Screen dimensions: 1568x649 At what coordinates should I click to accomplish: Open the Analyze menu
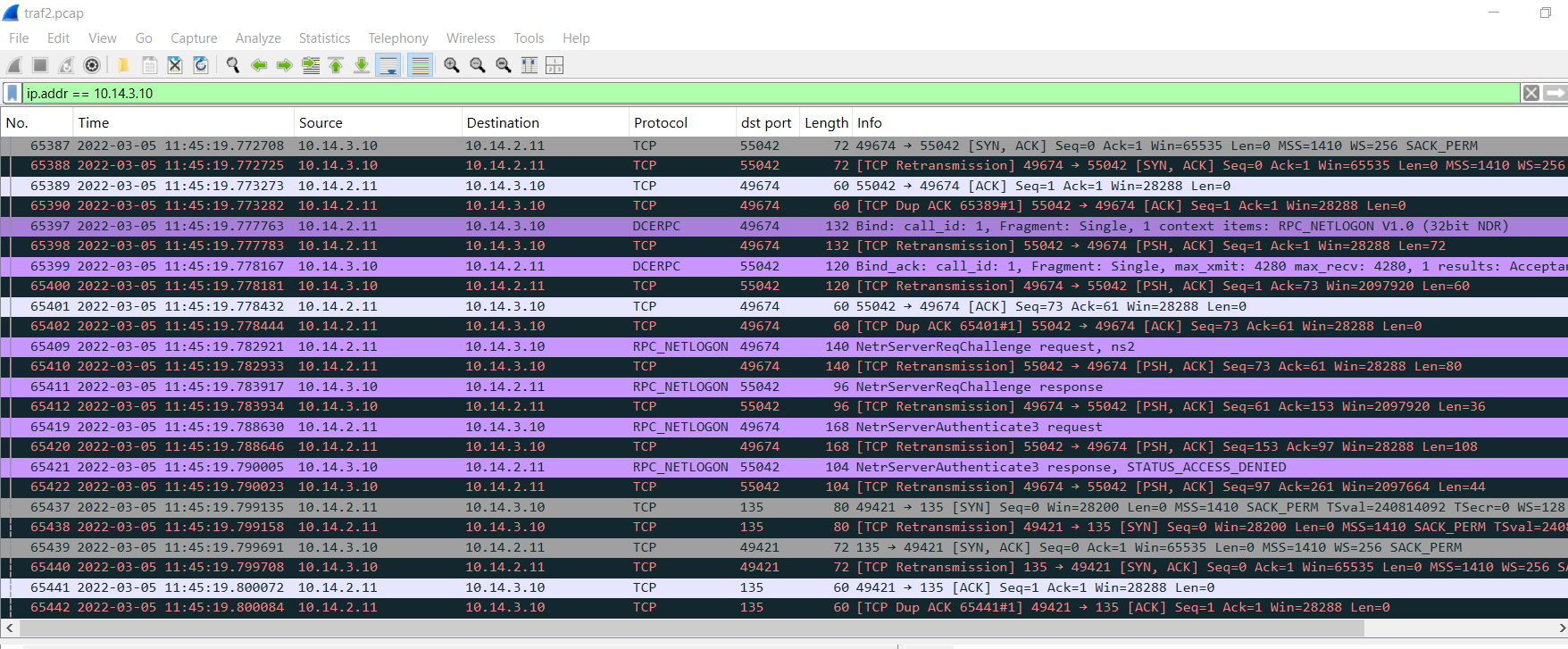coord(258,38)
